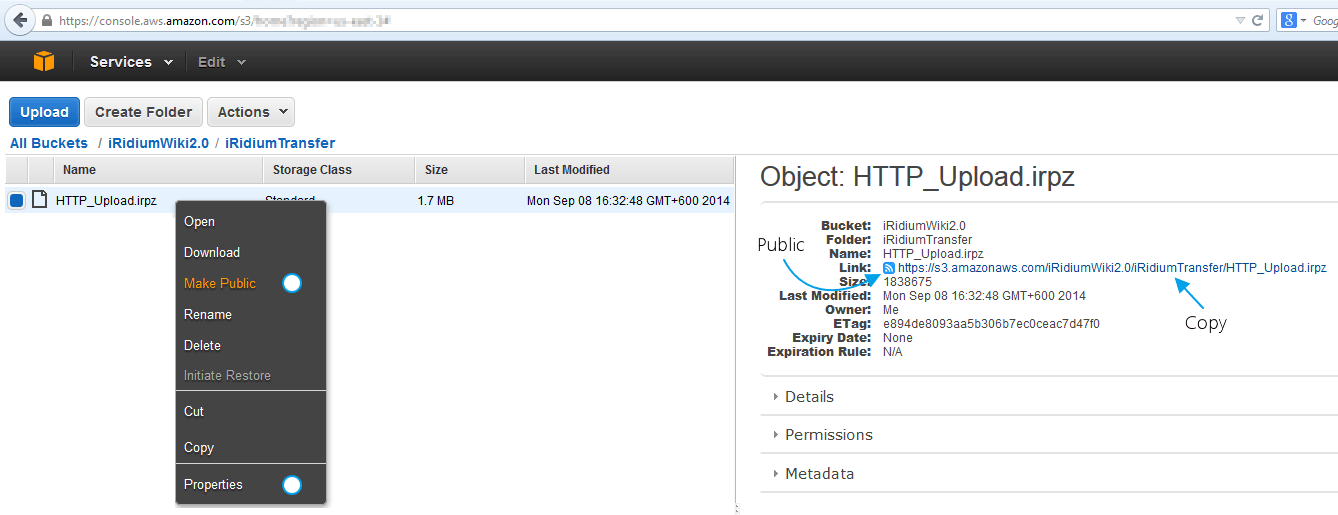Open the iRidiumWiki2.0 bucket breadcrumb
The height and width of the screenshot is (515, 1338).
[x=158, y=143]
